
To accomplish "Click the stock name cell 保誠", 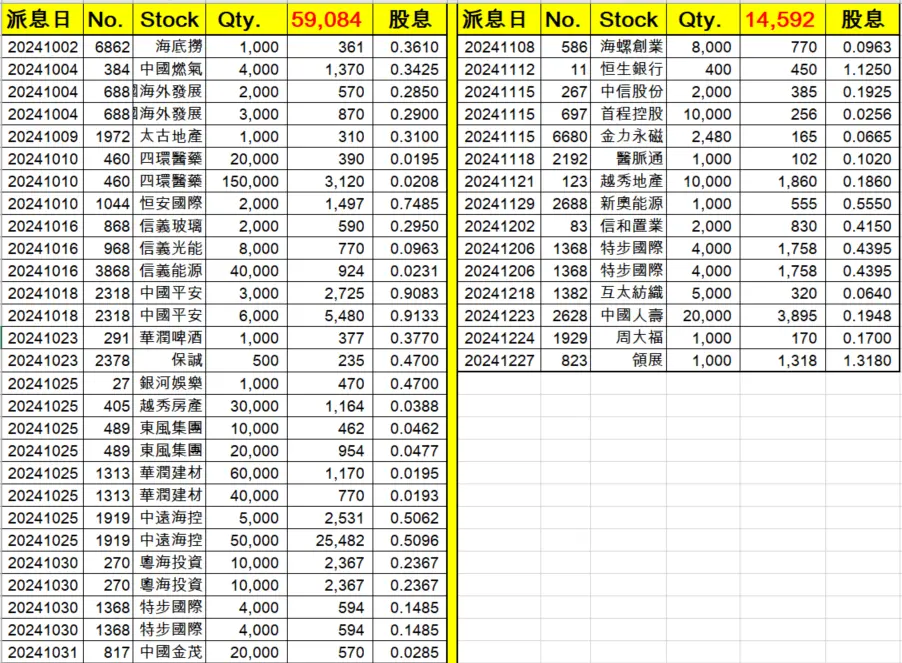I will tap(169, 361).
